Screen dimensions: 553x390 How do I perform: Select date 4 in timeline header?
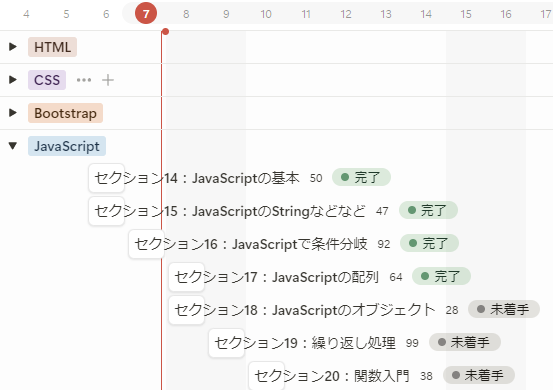[x=26, y=14]
